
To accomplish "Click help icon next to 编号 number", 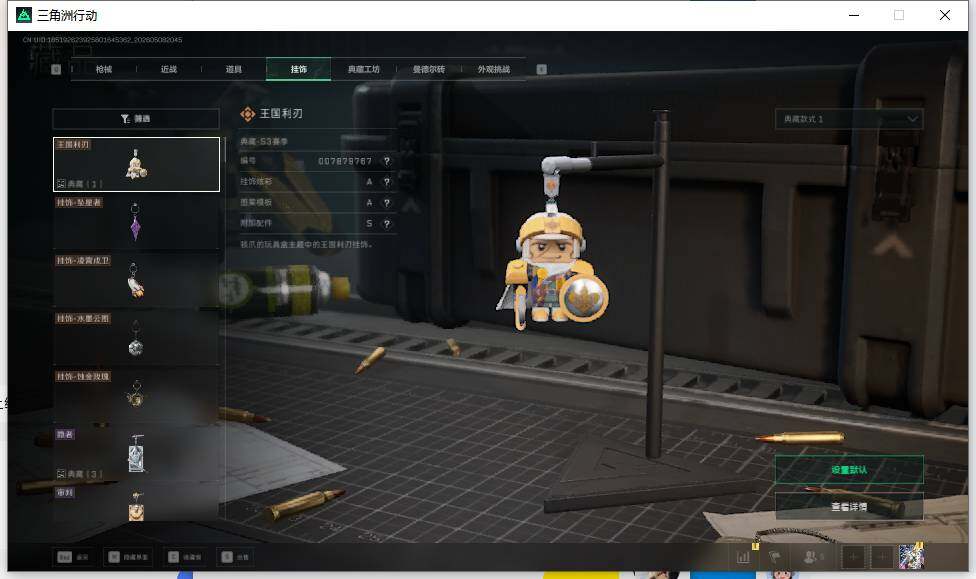I will [x=387, y=161].
